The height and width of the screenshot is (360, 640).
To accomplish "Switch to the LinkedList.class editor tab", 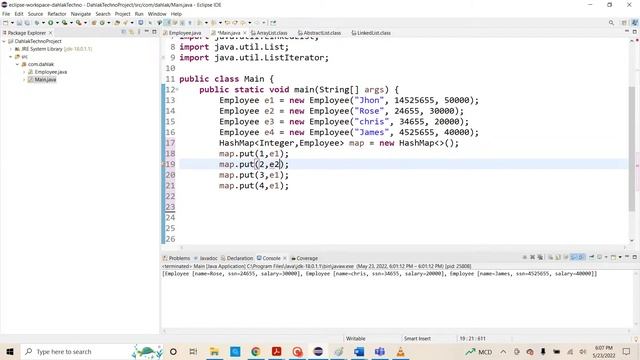I will coord(371,33).
